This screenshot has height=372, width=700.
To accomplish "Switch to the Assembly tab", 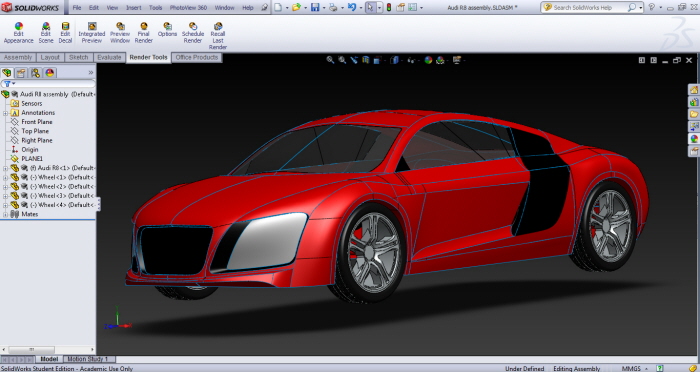I will 18,57.
